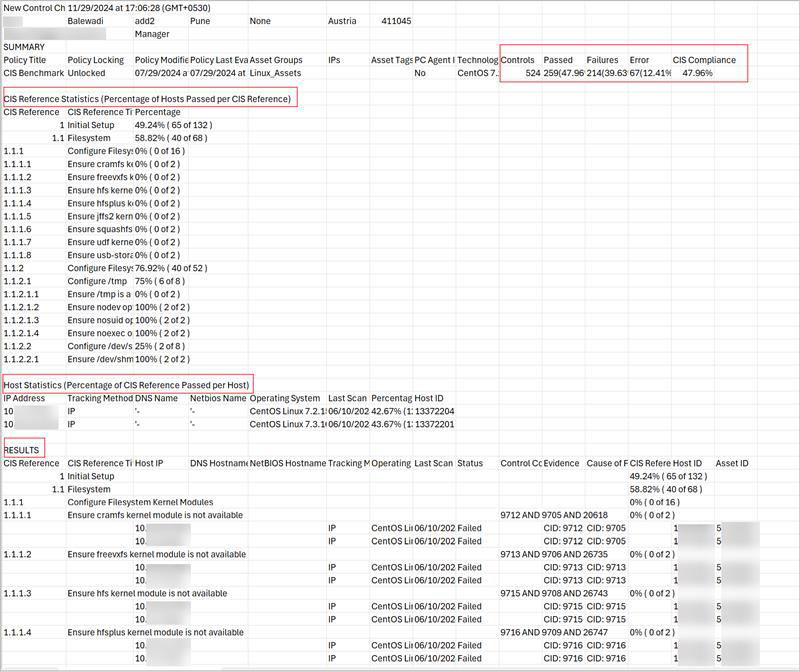800x671 pixels.
Task: Click the 'Asset ID' header cell
Action: [732, 463]
